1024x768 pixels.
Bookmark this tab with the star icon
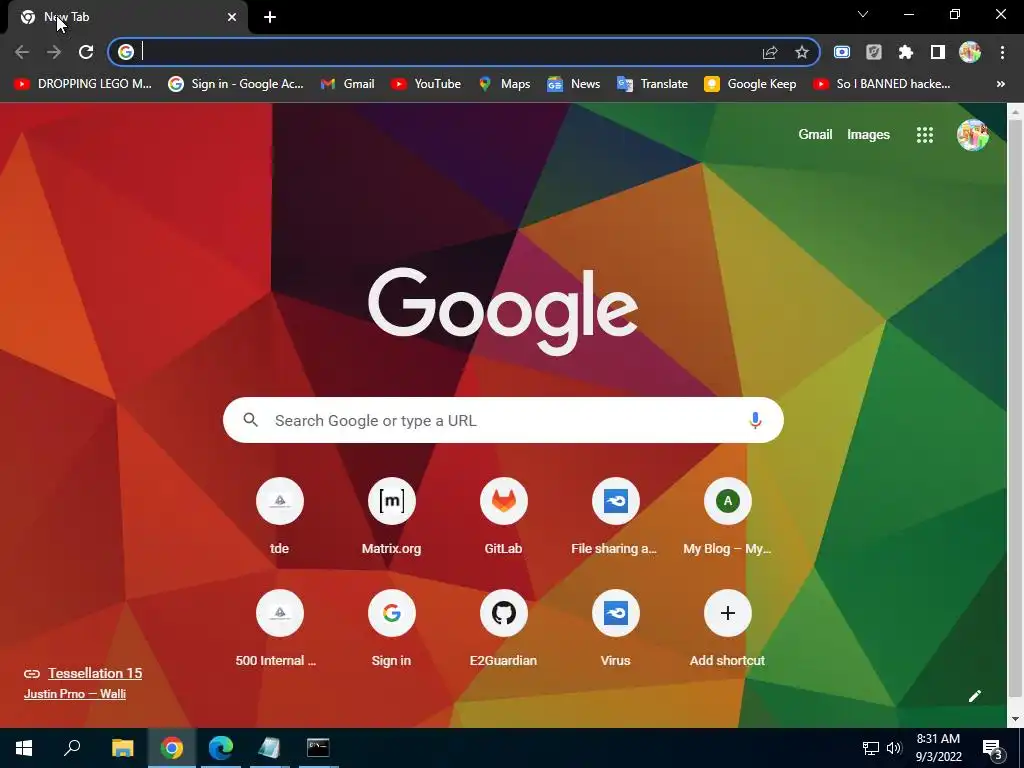[802, 52]
